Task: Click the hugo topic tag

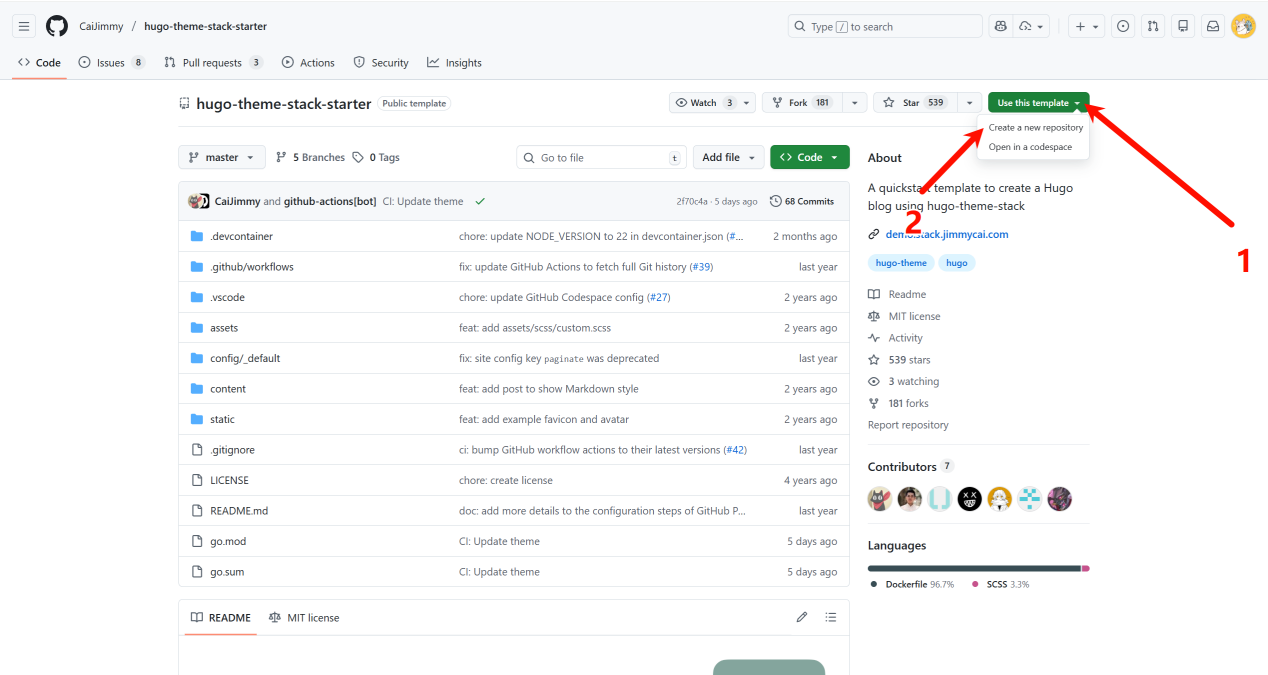Action: [957, 263]
